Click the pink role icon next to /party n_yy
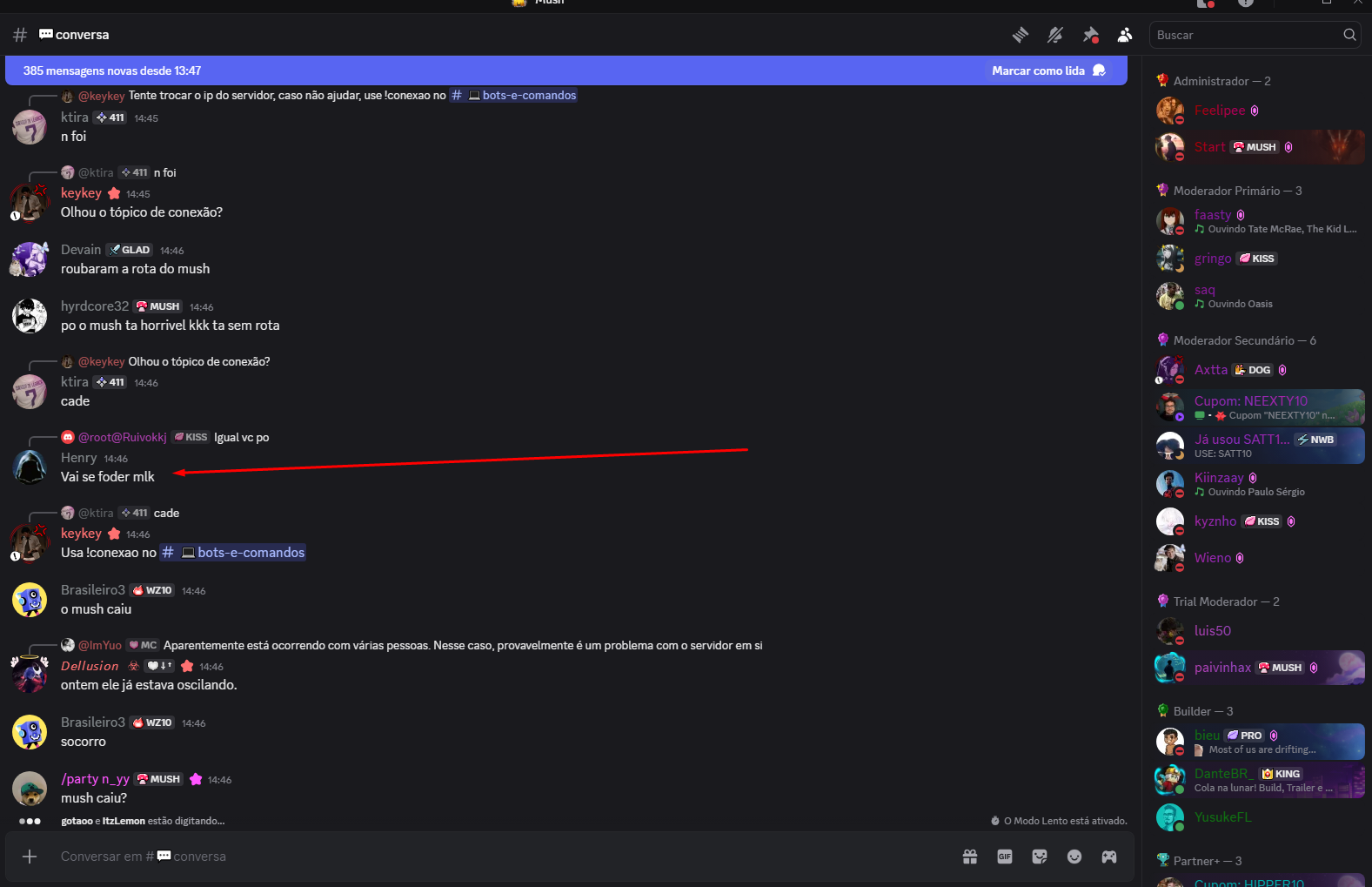Screen dimensions: 1372x887 click(196, 779)
